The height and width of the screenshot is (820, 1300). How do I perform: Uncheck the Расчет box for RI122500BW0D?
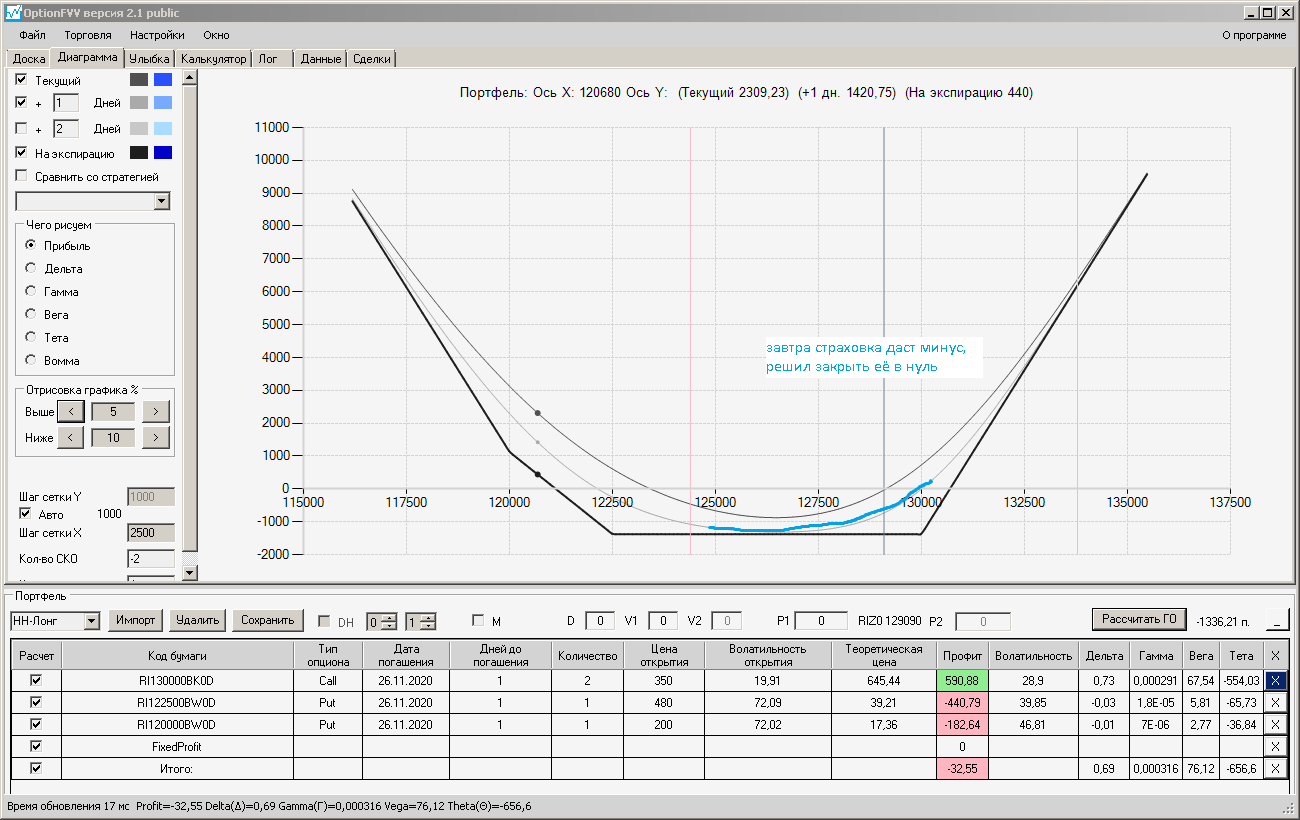[36, 702]
